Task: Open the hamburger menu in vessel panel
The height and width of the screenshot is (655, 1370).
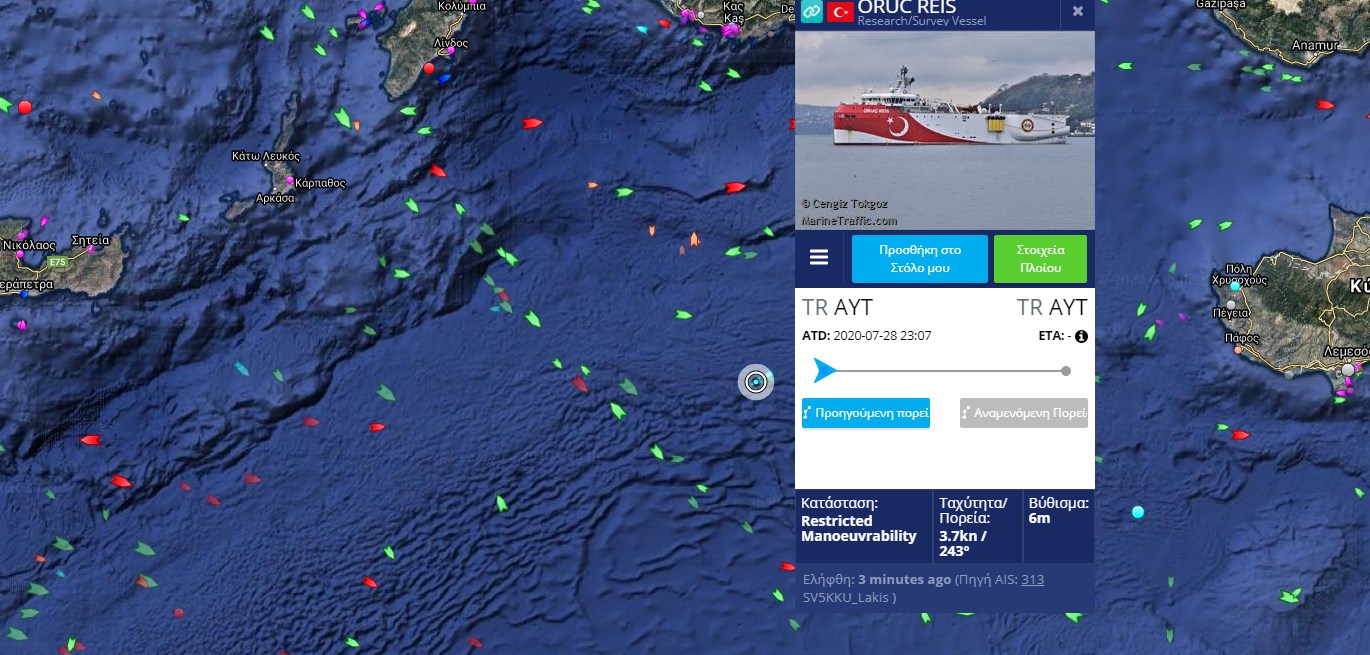Action: tap(819, 258)
